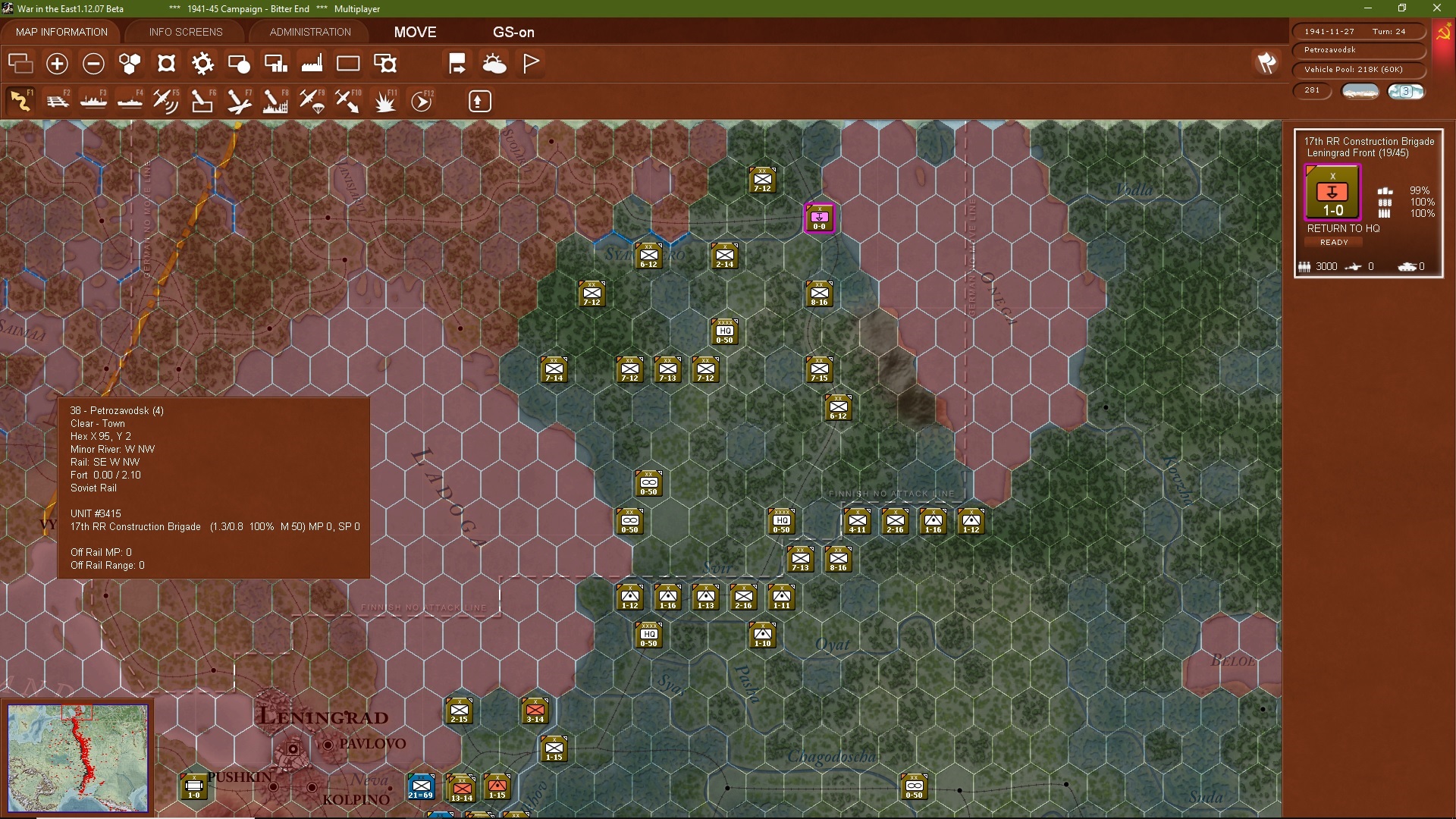
Task: Click the upload arrow box icon
Action: click(480, 101)
